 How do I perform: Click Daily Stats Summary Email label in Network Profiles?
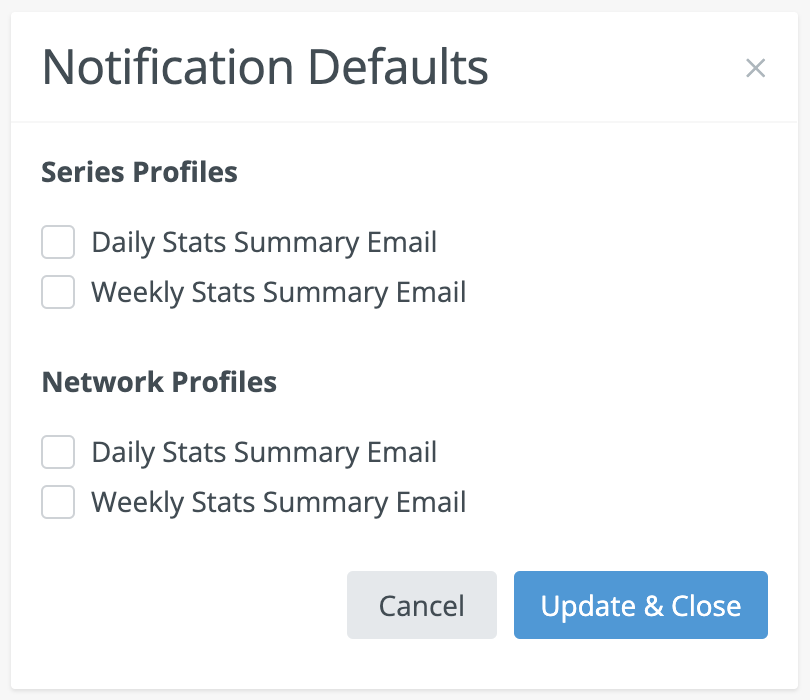(x=264, y=452)
